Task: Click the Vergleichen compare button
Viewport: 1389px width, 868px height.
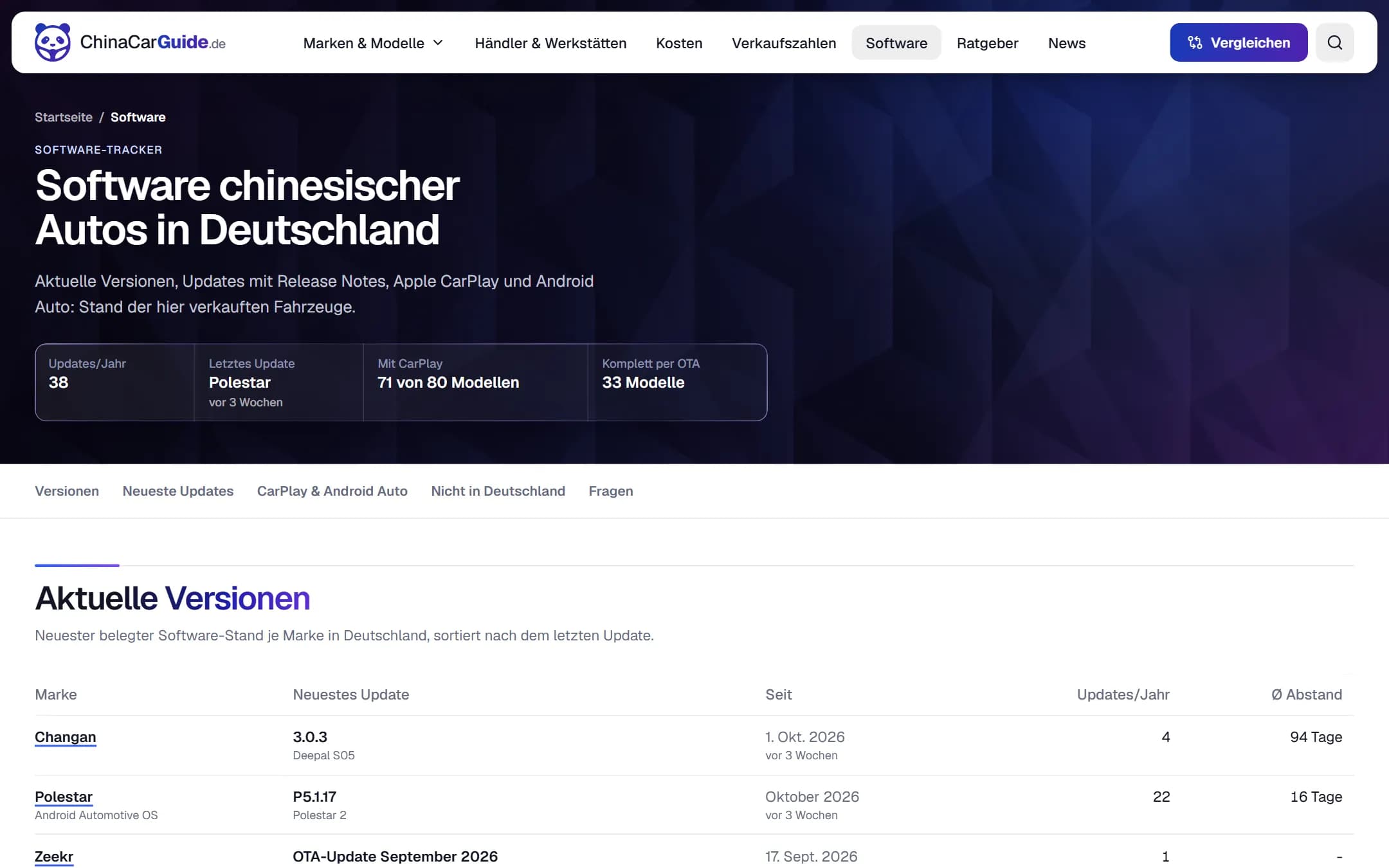Action: click(1239, 42)
